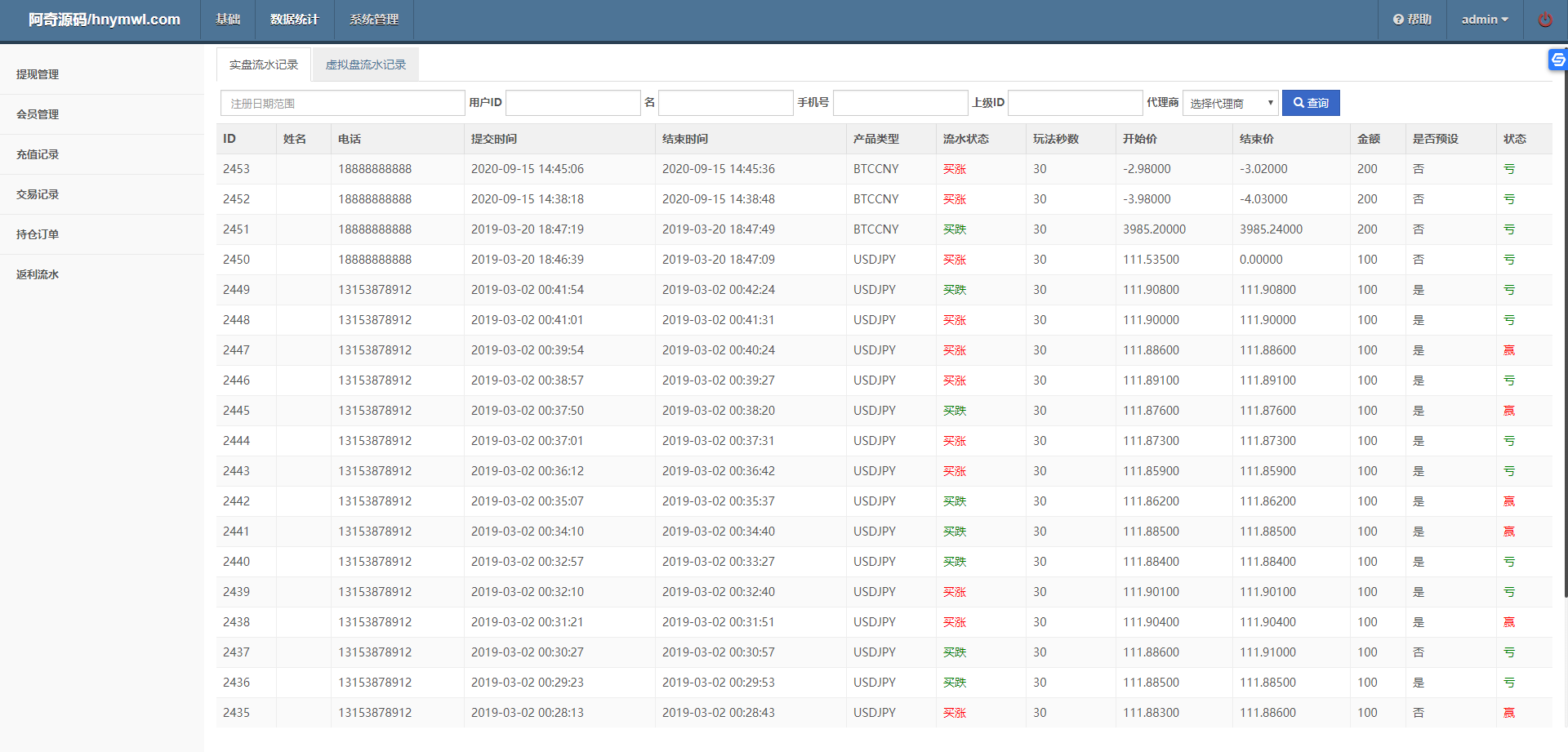Navigate to 持仓订单 in the sidebar
Screen dimensions: 1568x752
[x=38, y=234]
